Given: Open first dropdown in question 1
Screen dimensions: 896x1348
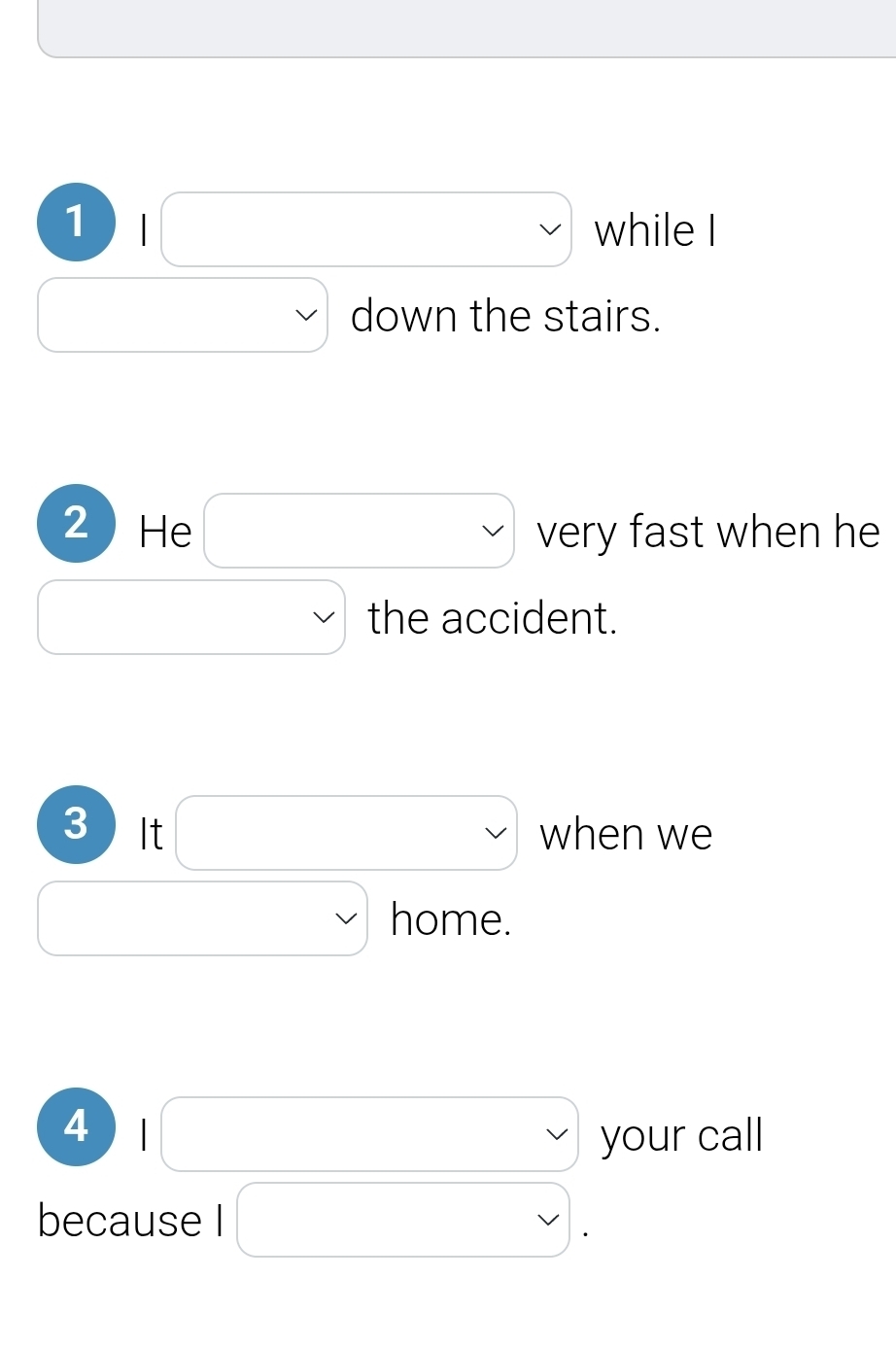Looking at the screenshot, I should click(365, 229).
